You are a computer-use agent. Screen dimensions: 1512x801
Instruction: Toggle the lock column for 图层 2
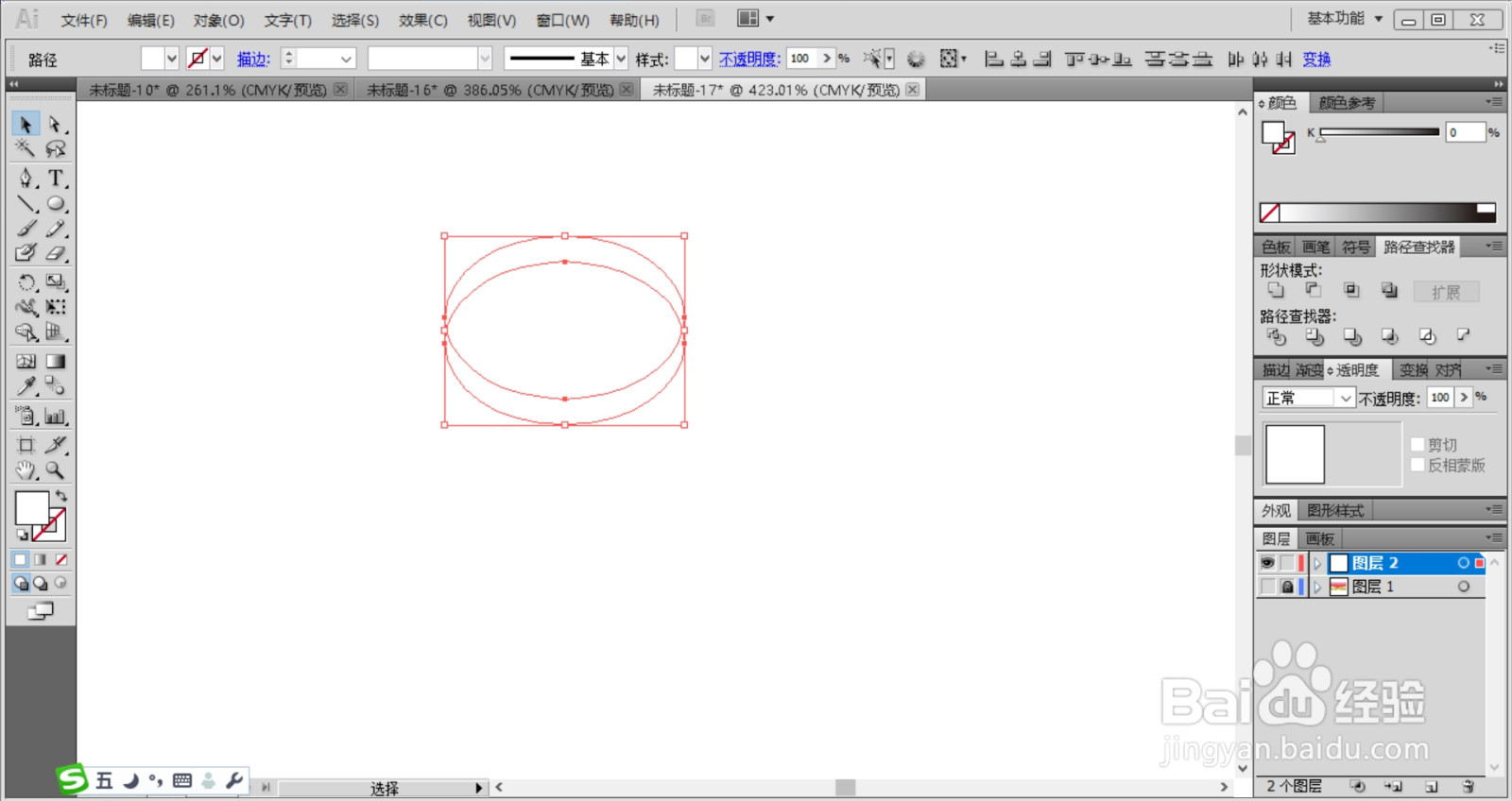click(x=1287, y=563)
